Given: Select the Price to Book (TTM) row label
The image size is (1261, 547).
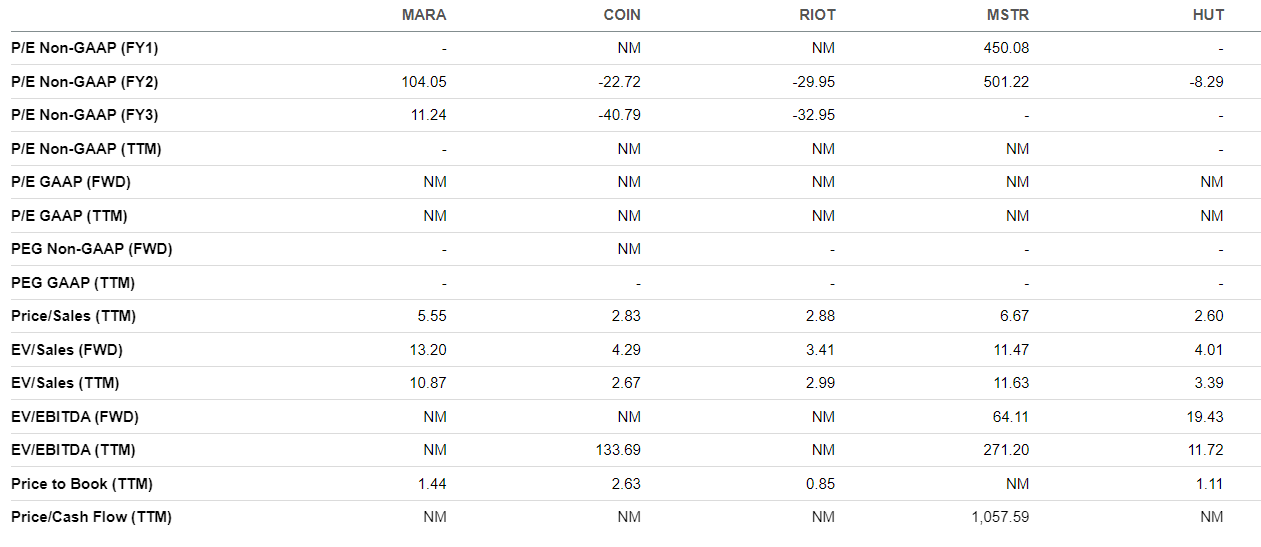Looking at the screenshot, I should click(82, 484).
